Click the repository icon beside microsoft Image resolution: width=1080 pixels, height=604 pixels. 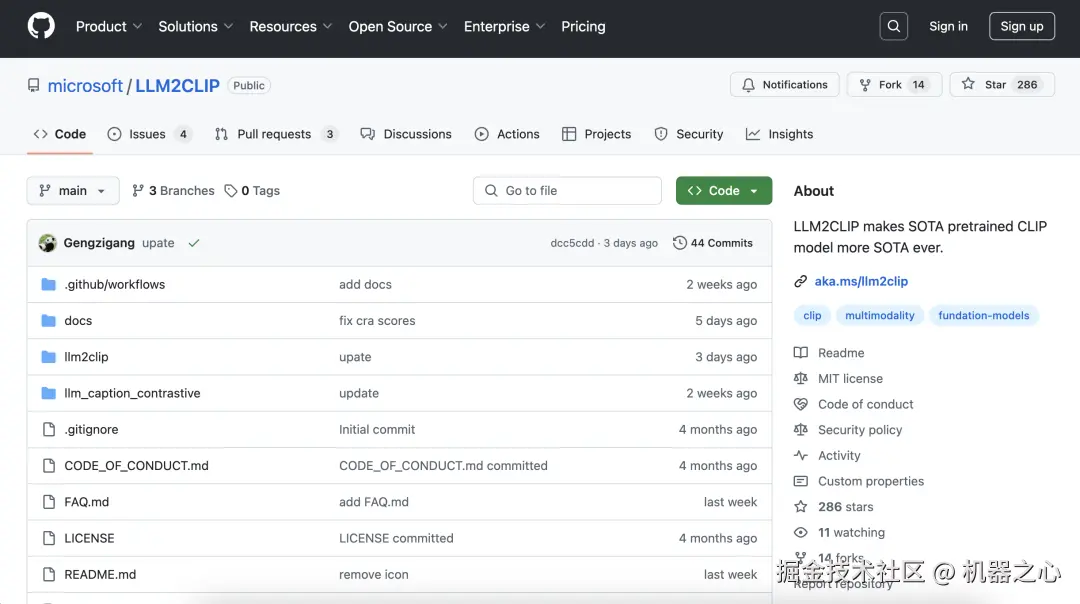click(x=34, y=85)
